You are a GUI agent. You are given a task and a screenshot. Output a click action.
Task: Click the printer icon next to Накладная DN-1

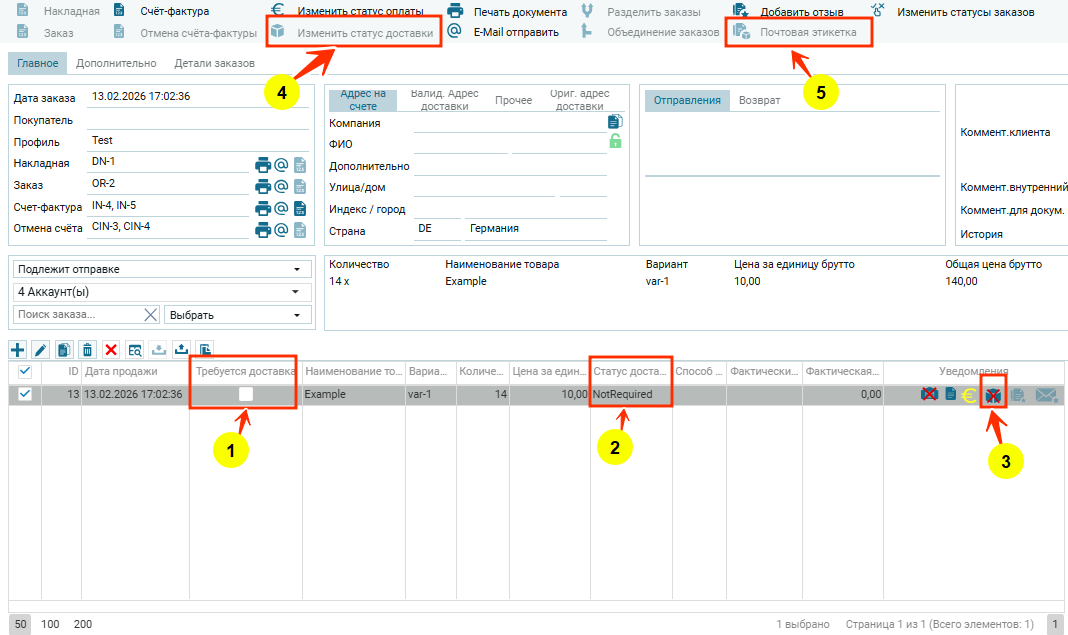(x=263, y=165)
